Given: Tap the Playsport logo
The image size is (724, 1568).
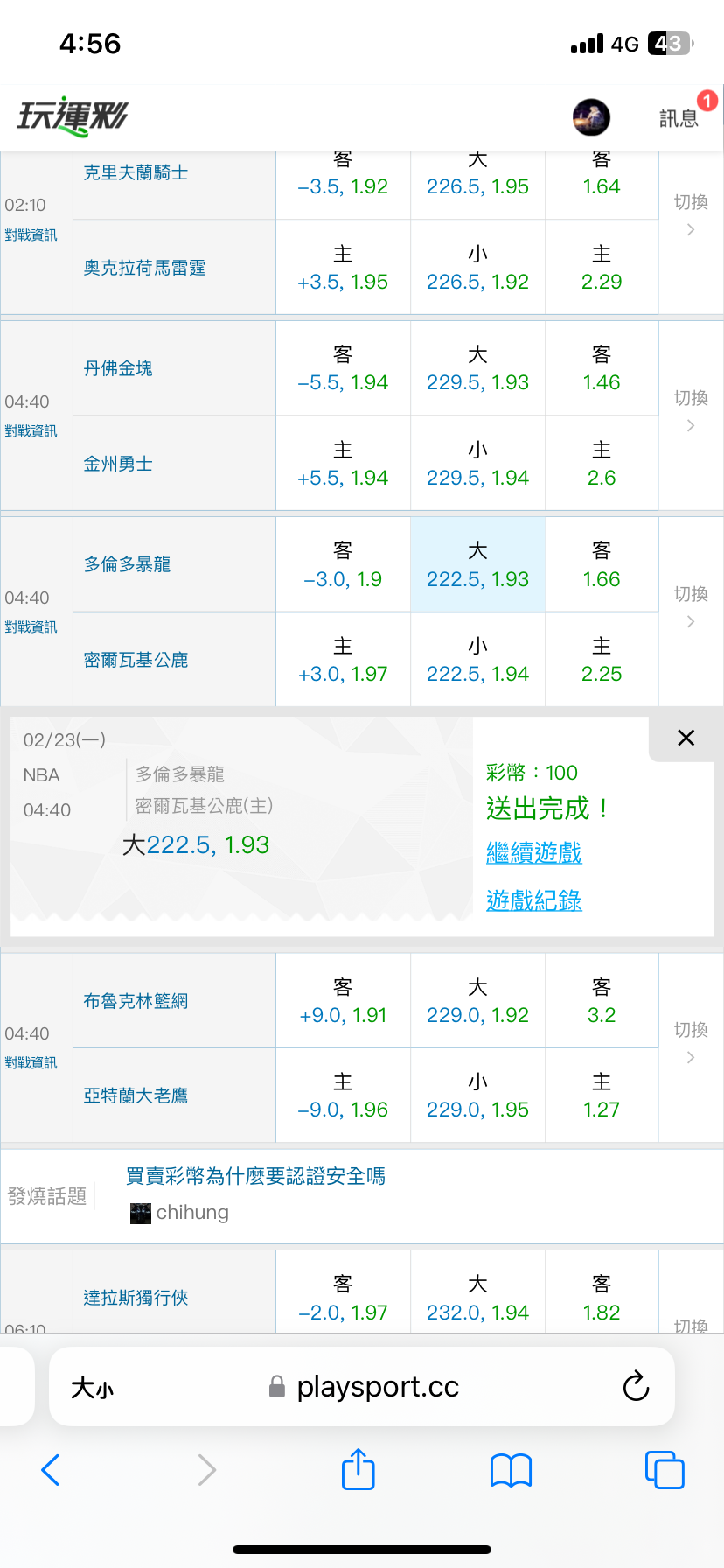Looking at the screenshot, I should [x=73, y=116].
